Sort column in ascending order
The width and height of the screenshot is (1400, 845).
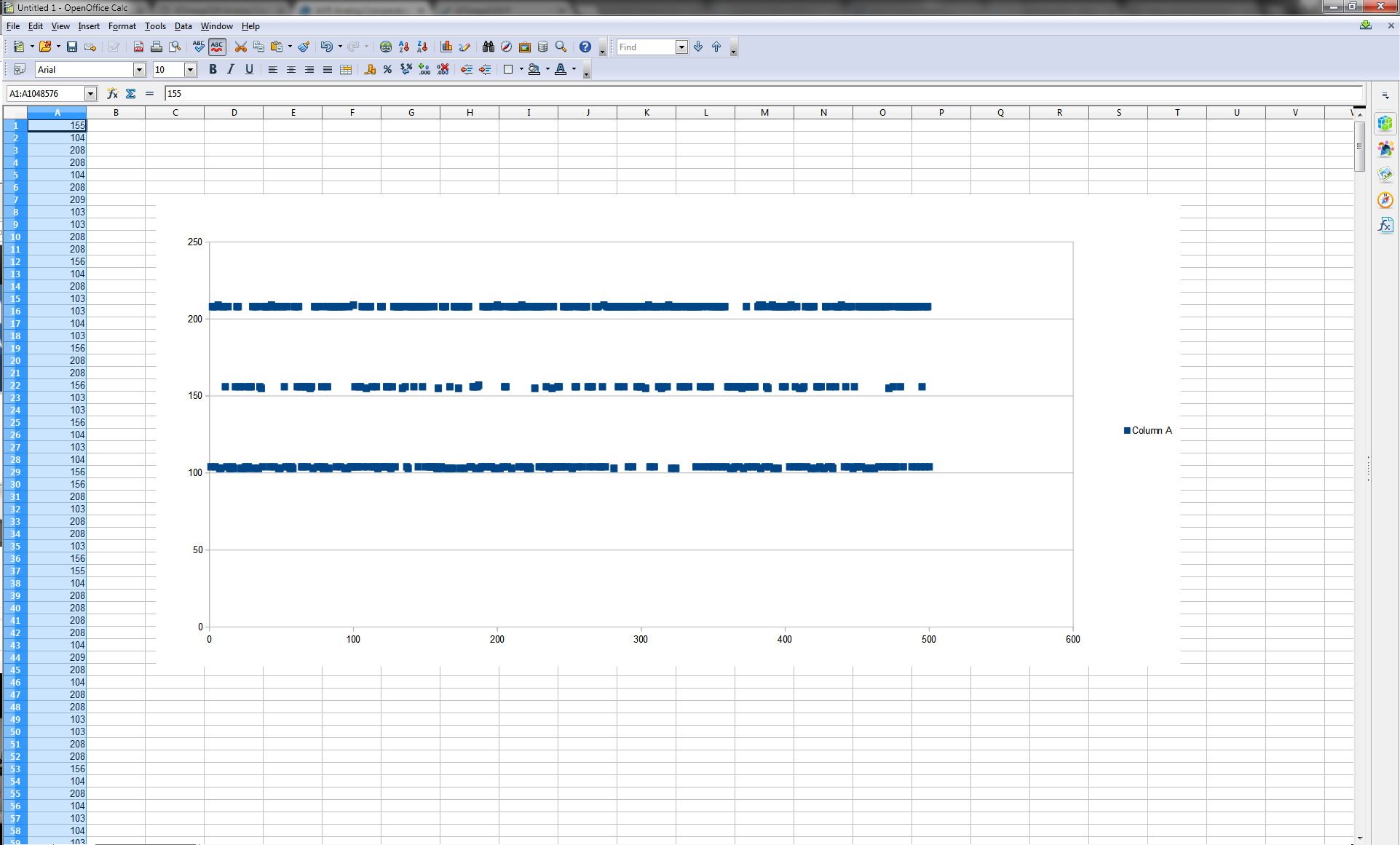404,47
